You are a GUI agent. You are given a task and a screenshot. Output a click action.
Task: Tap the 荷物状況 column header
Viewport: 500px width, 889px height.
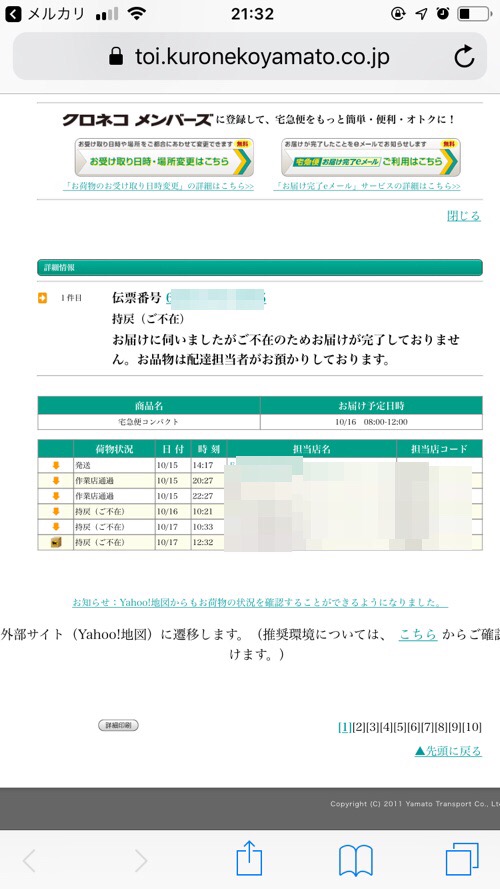click(x=114, y=449)
